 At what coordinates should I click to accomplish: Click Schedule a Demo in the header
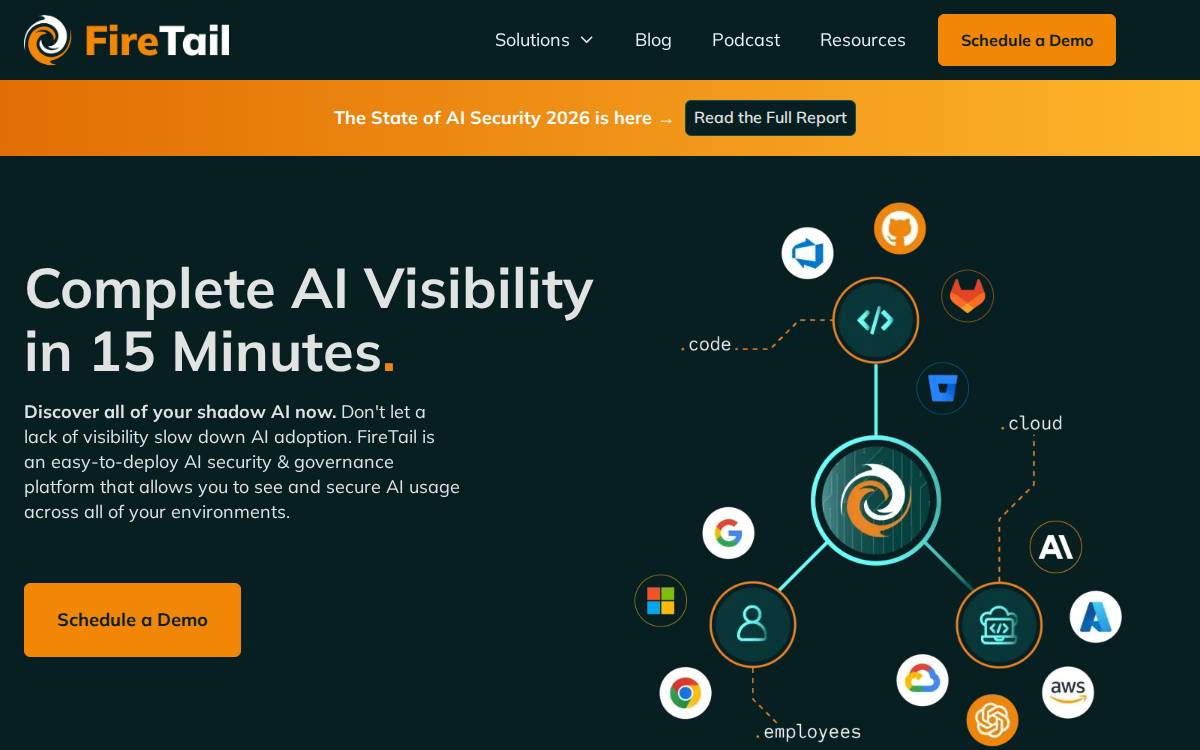tap(1027, 40)
